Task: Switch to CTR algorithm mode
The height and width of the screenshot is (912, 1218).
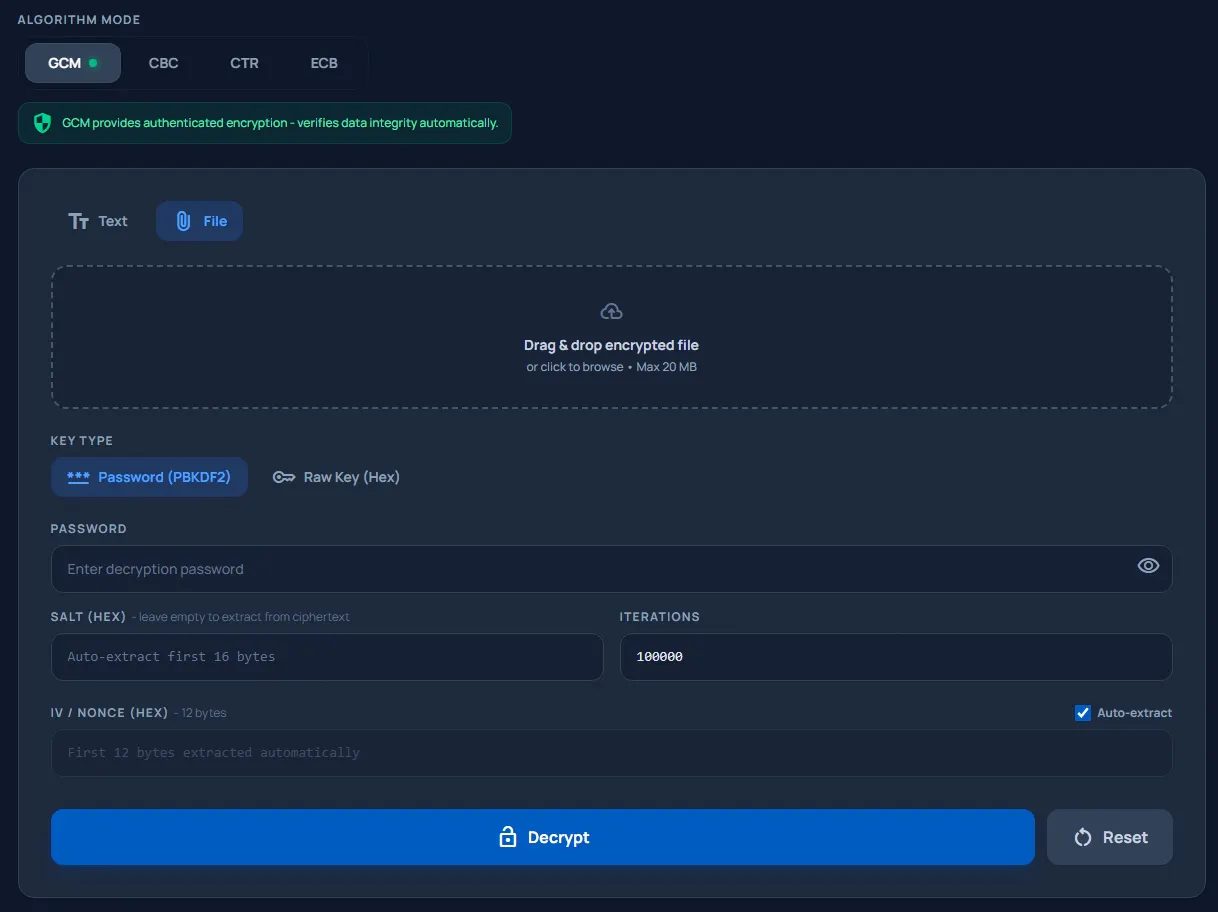Action: tap(244, 63)
